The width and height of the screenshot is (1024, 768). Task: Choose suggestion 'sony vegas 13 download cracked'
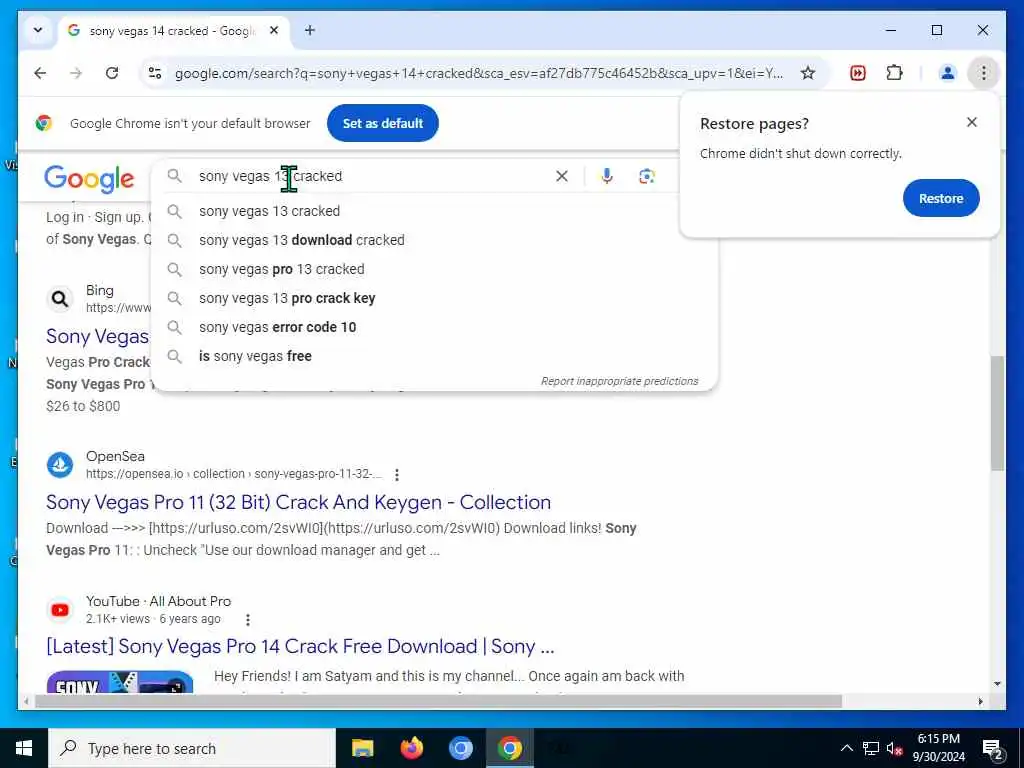(x=436, y=240)
